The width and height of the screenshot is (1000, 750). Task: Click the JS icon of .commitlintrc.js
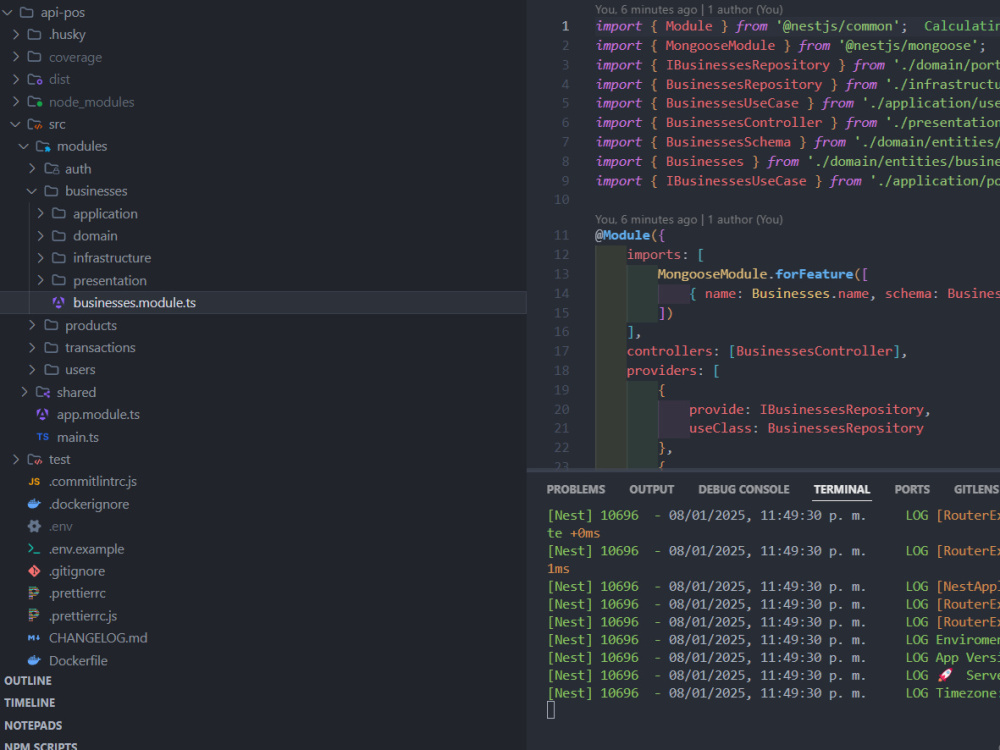(34, 482)
